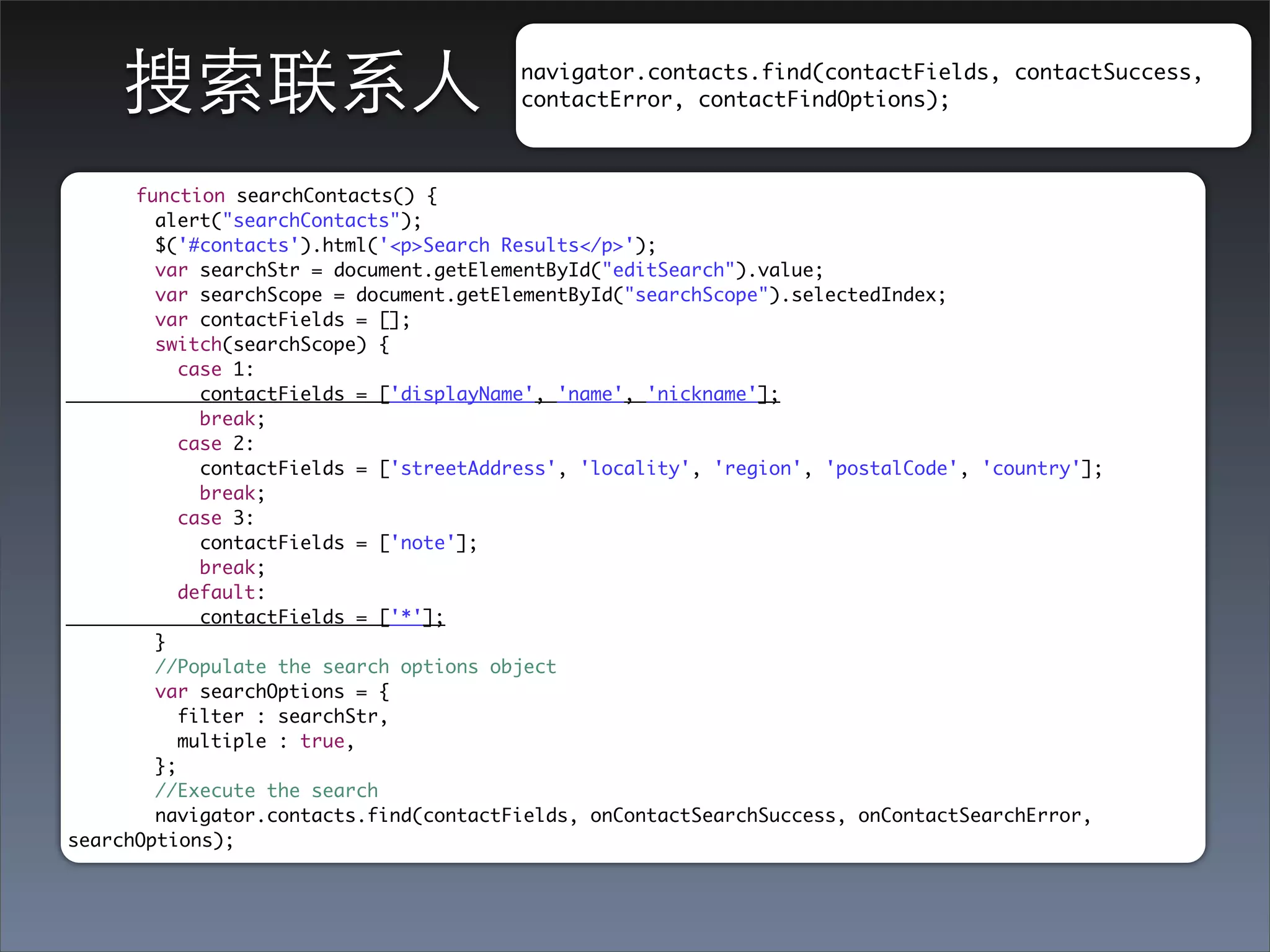Click the 'country' string
Screen dimensions: 1270x952
tap(1031, 469)
